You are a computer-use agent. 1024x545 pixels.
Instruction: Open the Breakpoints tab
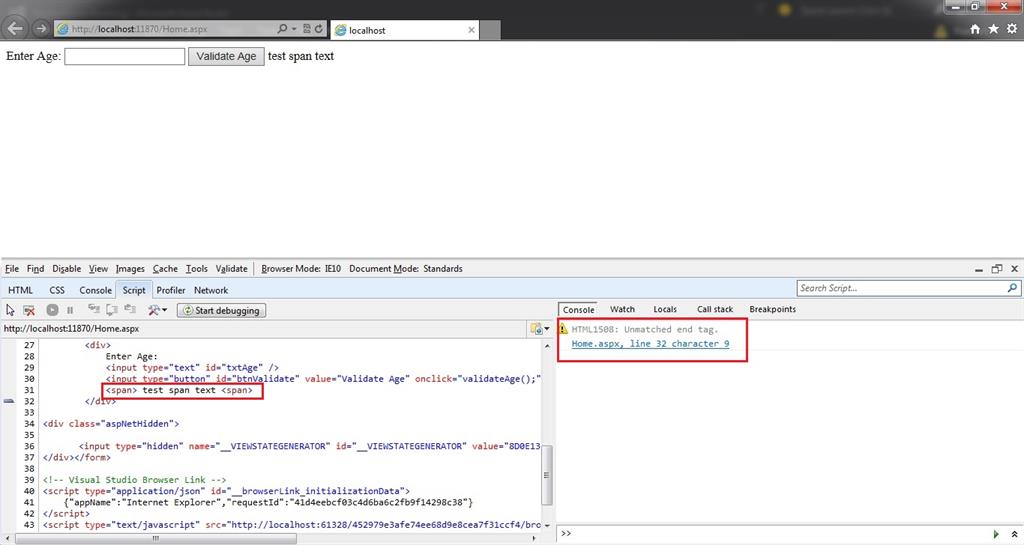tap(773, 309)
